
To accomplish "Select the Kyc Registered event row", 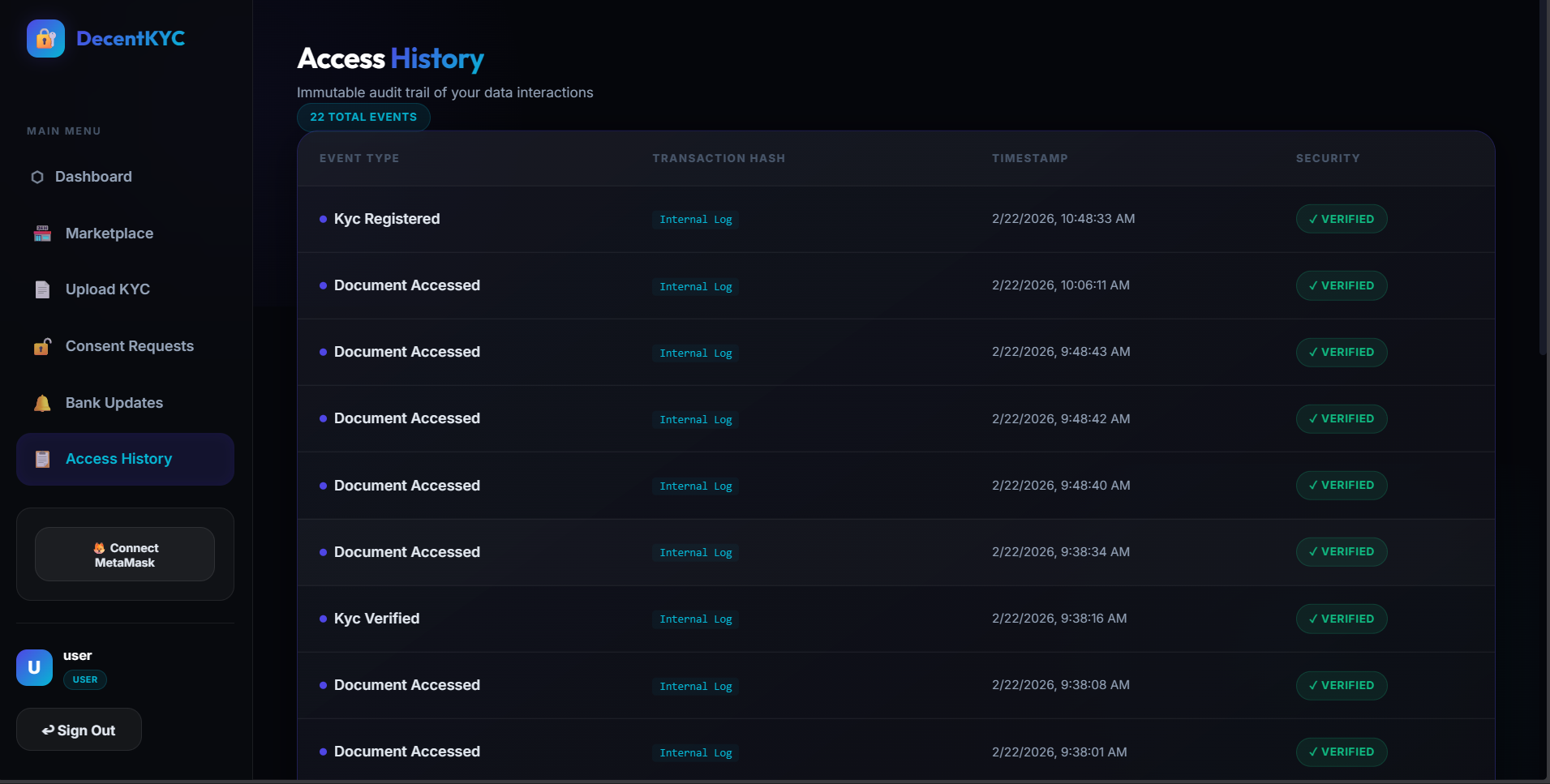I will point(387,219).
